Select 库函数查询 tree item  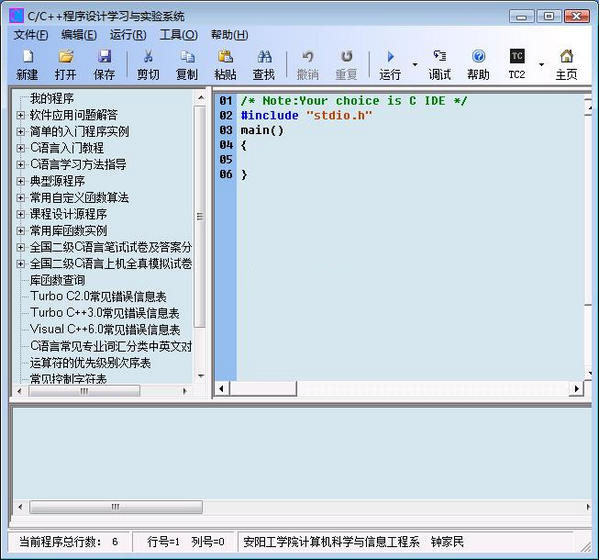[x=58, y=280]
